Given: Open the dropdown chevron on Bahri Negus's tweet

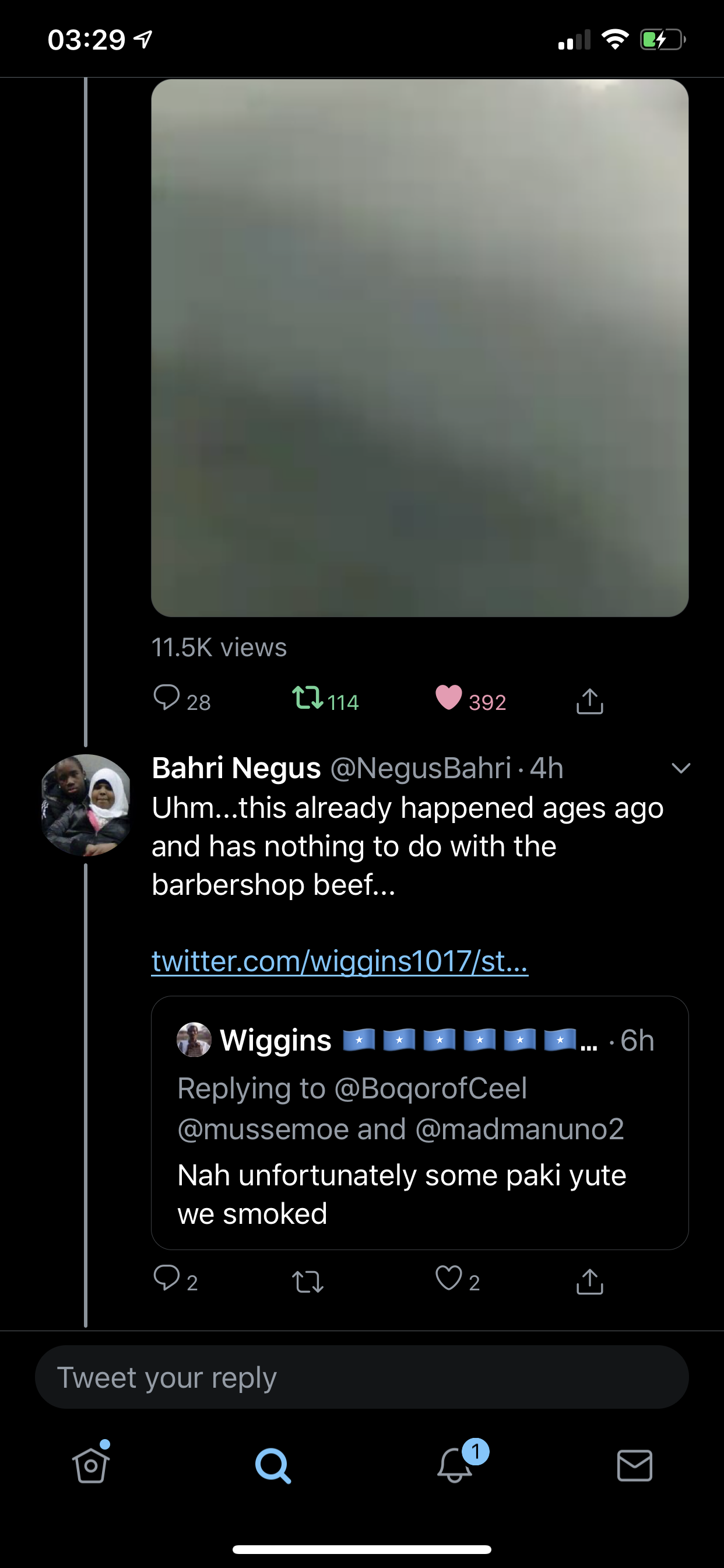Looking at the screenshot, I should [x=681, y=768].
